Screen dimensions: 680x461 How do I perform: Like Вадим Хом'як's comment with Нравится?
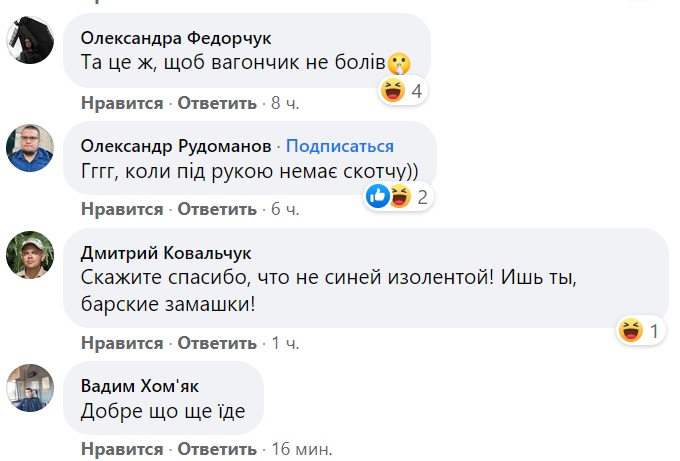click(122, 448)
